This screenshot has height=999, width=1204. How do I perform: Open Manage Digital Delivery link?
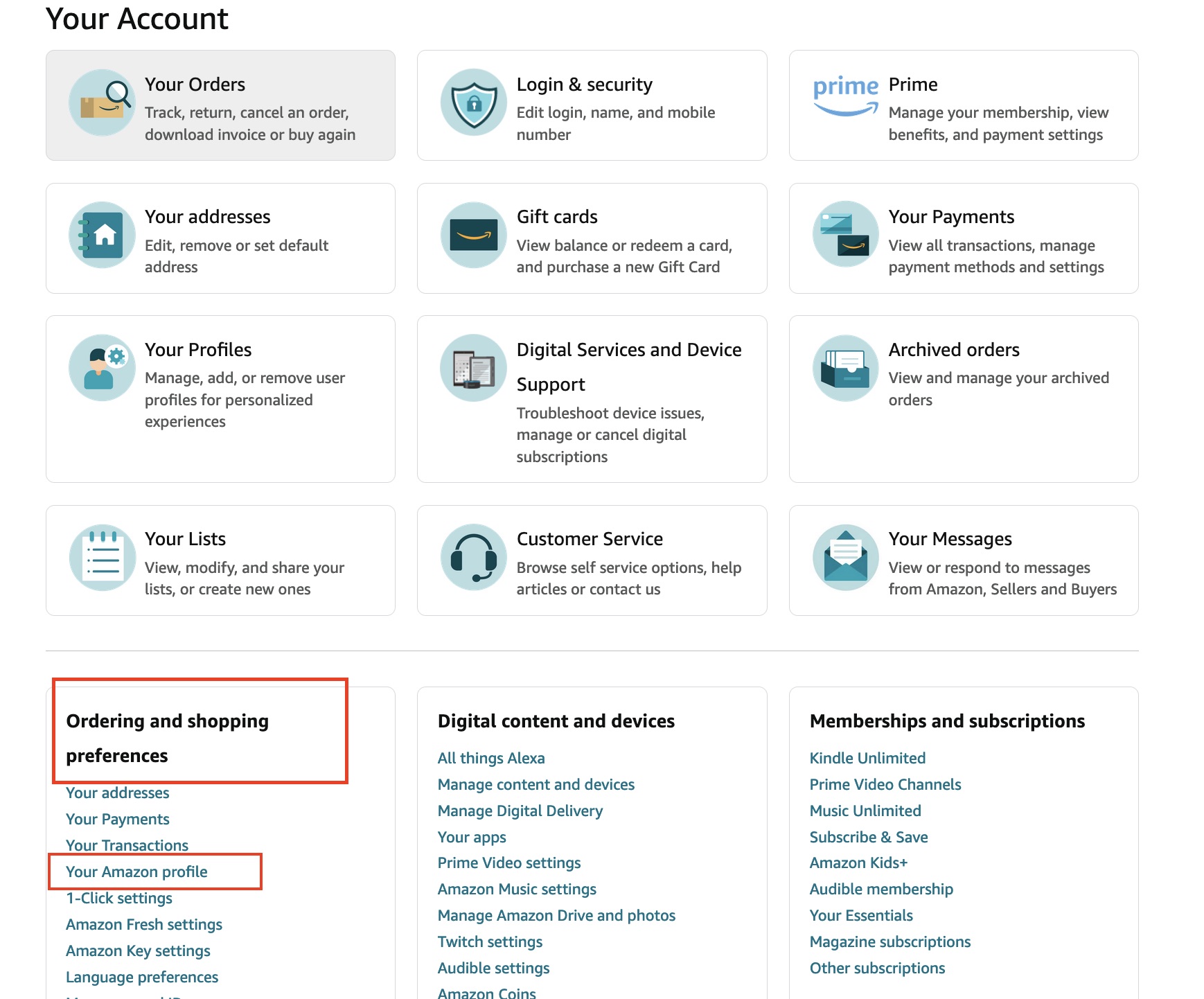click(520, 811)
